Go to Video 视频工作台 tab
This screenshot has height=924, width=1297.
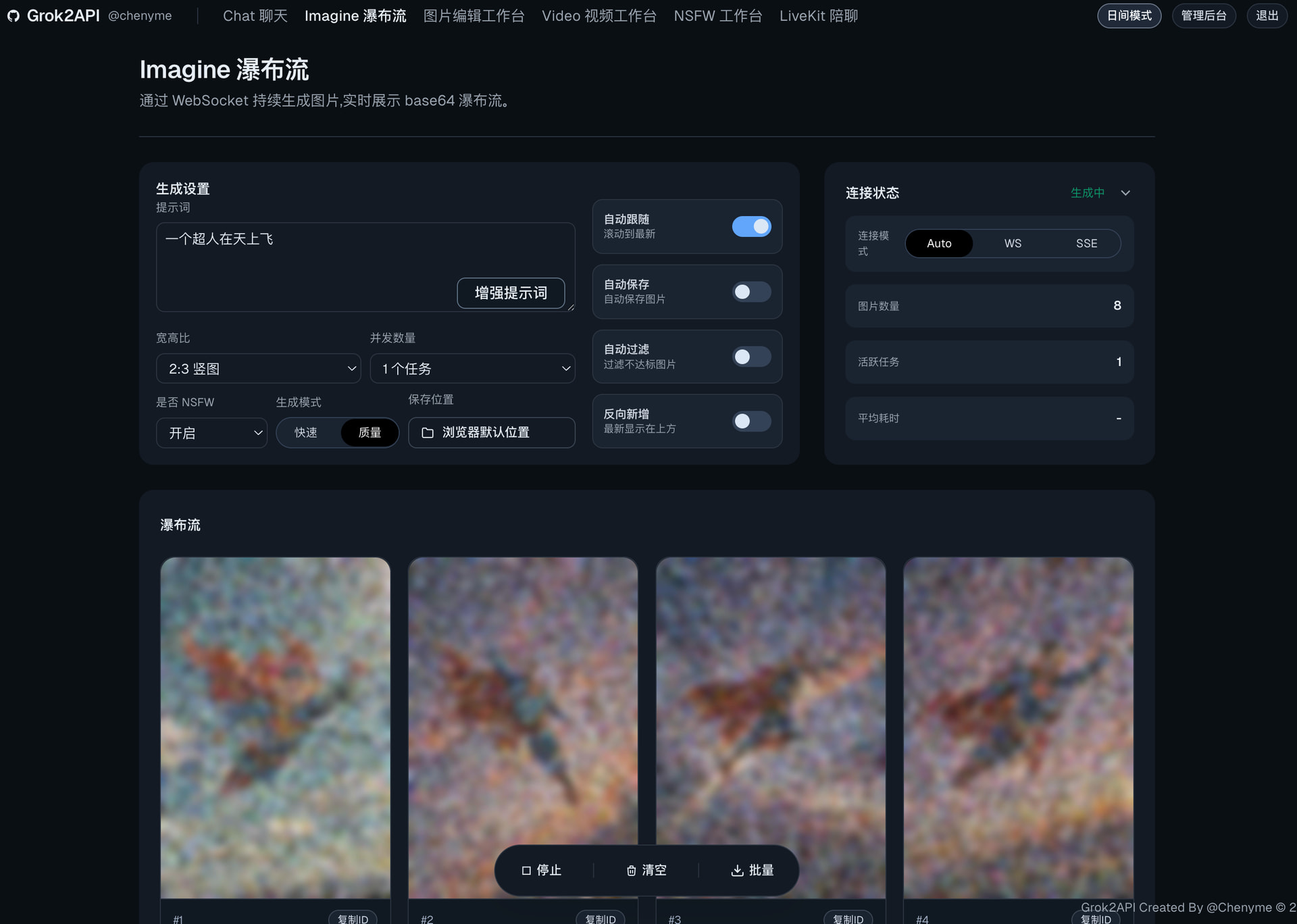tap(599, 16)
